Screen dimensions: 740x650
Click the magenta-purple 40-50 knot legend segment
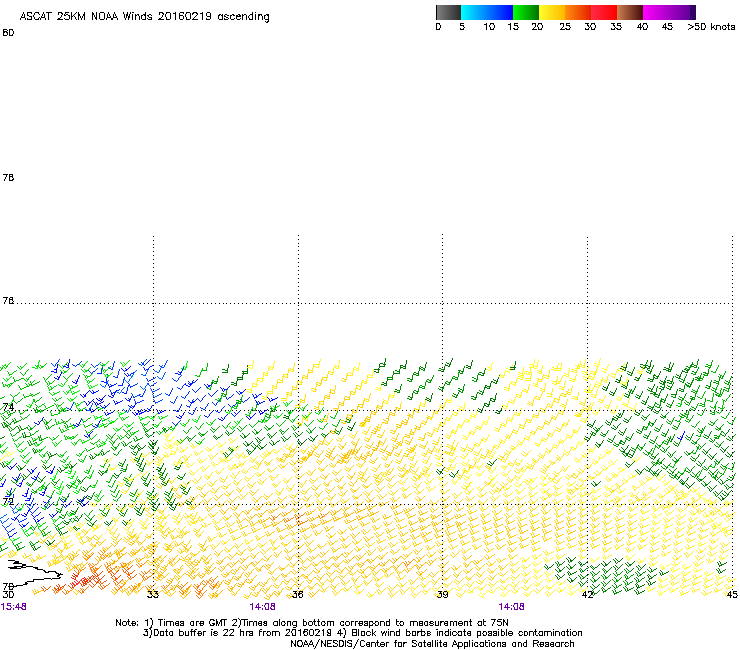(x=669, y=12)
